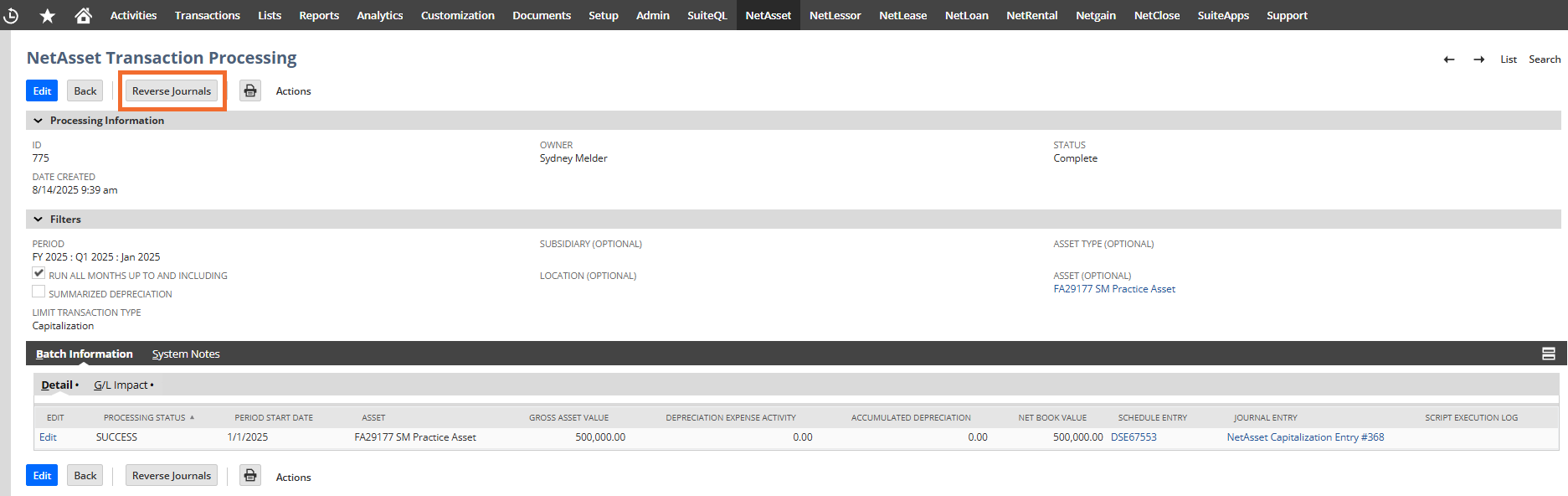Click the top print icon
Screen dimensions: 1568x496
(x=250, y=90)
